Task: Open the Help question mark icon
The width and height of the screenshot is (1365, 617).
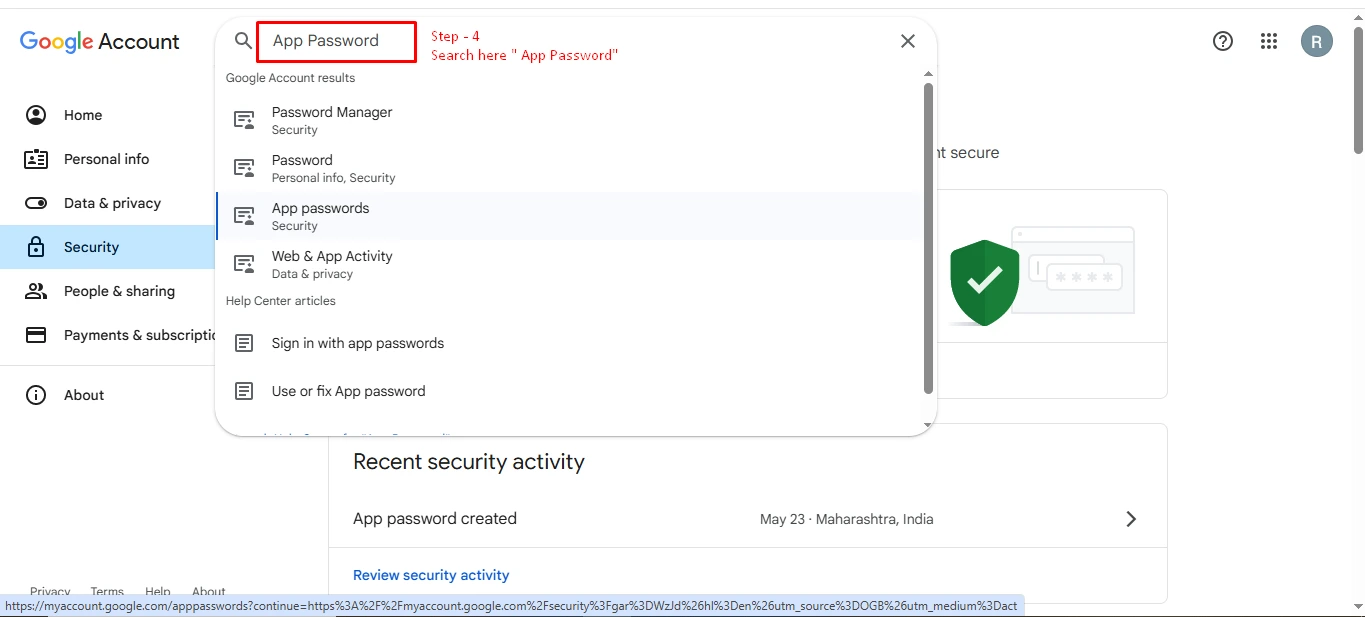Action: 1222,41
